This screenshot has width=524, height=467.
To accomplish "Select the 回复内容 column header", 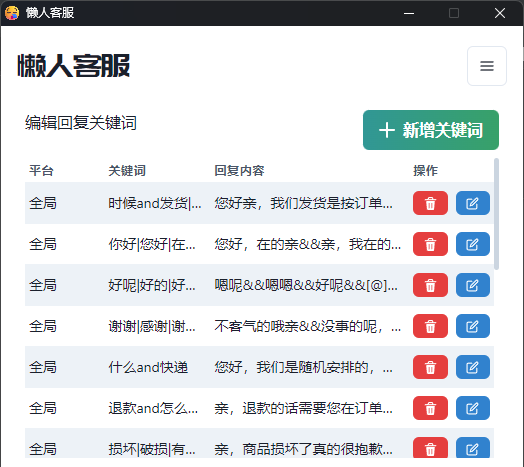I will click(x=239, y=171).
